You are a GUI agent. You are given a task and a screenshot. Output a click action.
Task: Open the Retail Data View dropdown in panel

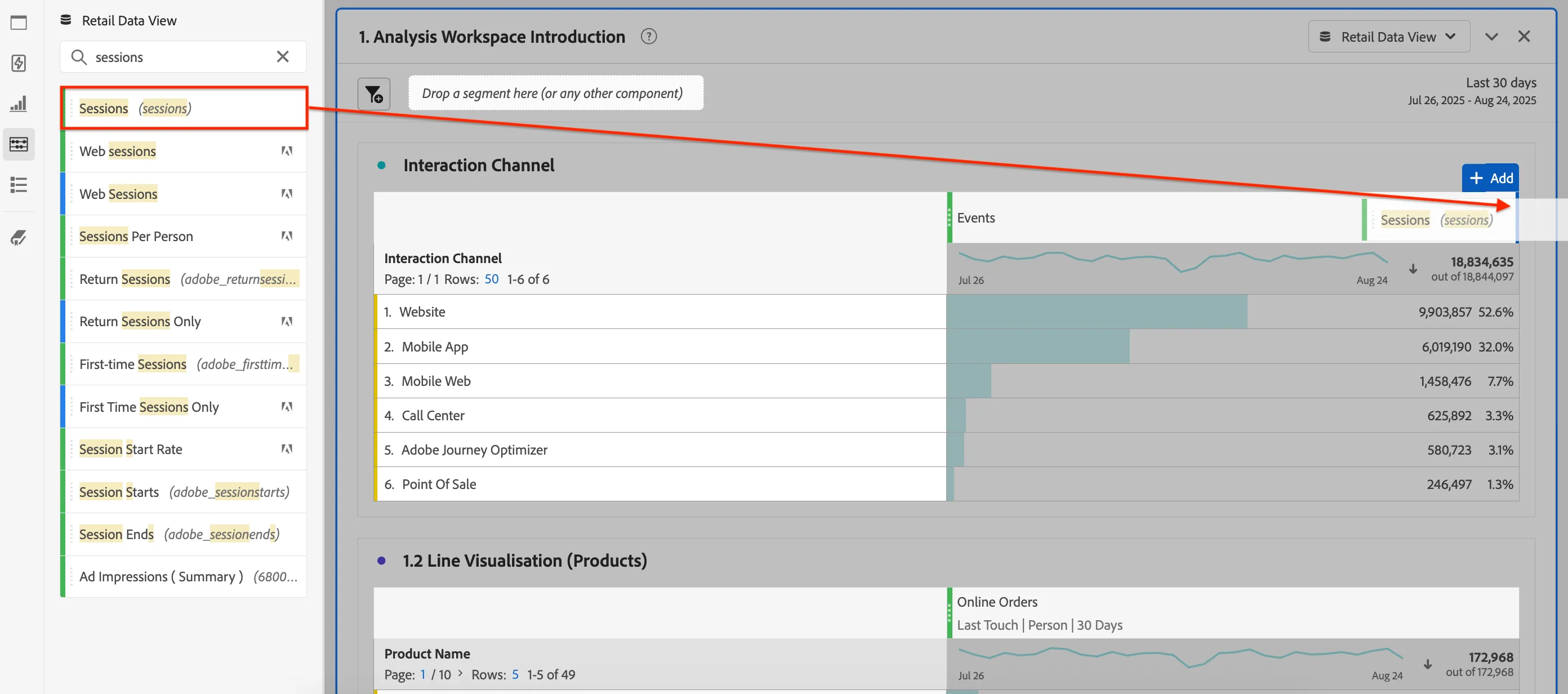click(1388, 37)
